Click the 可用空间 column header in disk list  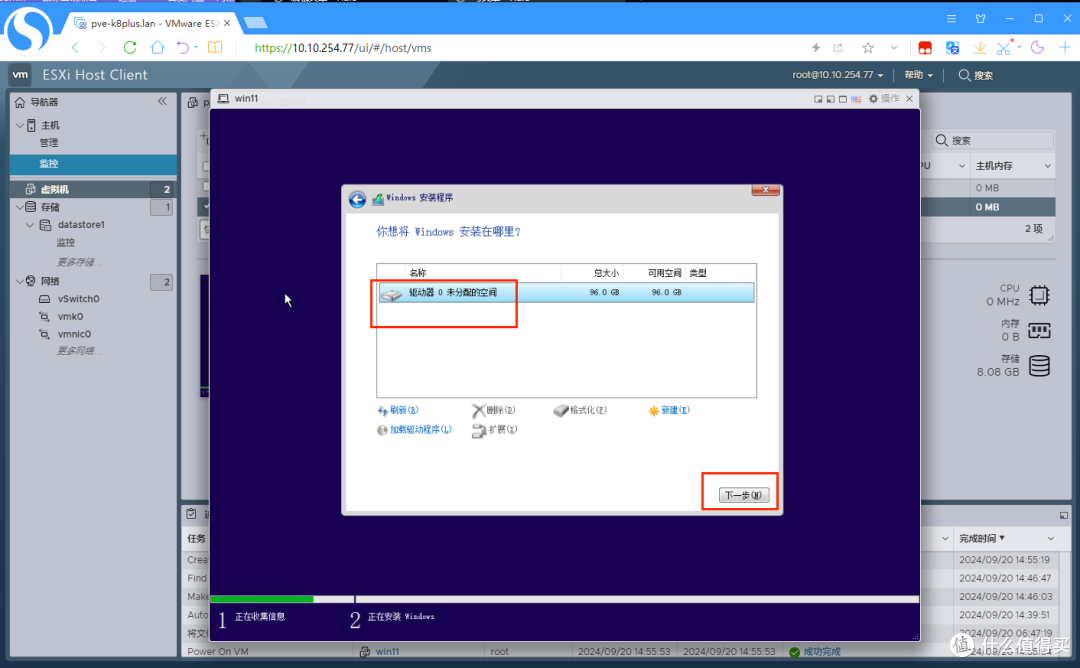pos(664,273)
